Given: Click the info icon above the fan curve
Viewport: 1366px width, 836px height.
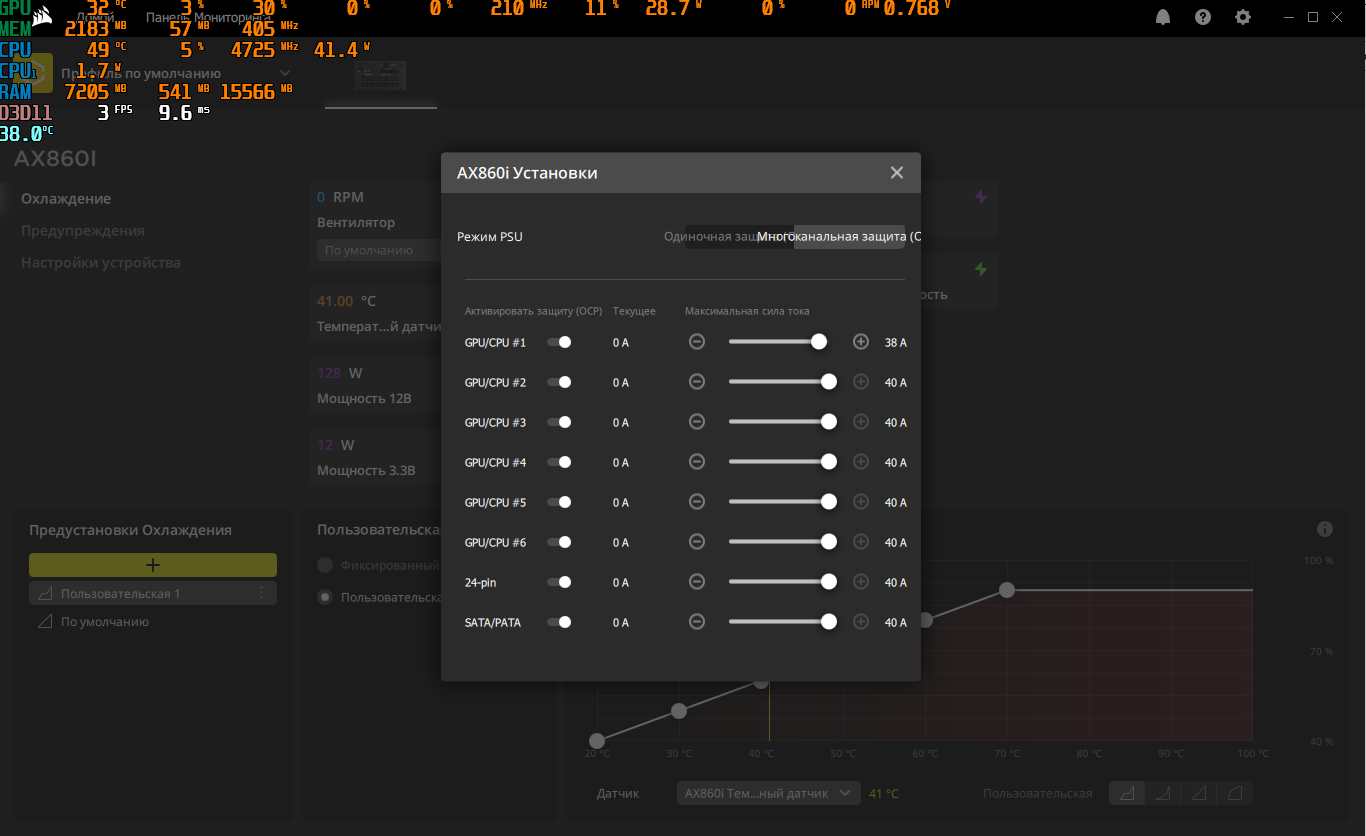Looking at the screenshot, I should (x=1325, y=529).
